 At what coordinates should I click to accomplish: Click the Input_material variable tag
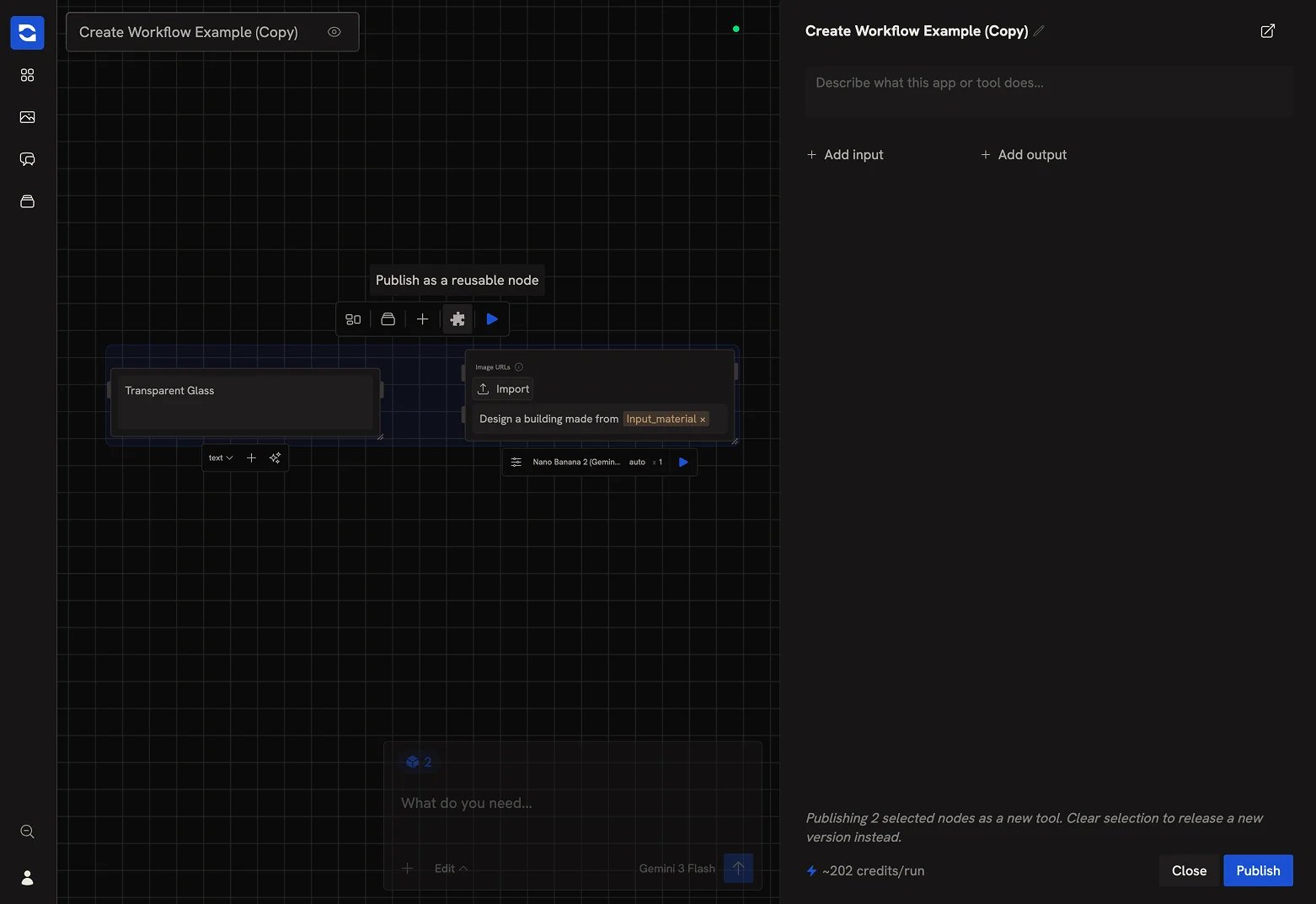click(x=661, y=419)
